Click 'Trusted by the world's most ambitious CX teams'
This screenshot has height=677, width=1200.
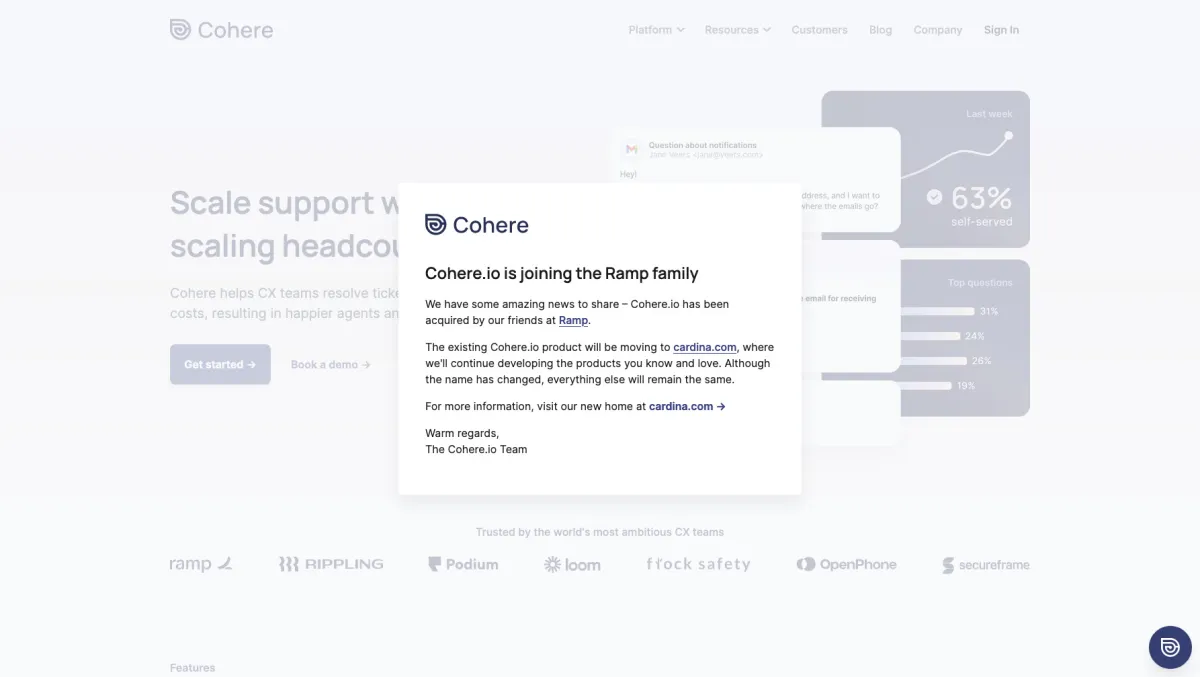pos(600,532)
